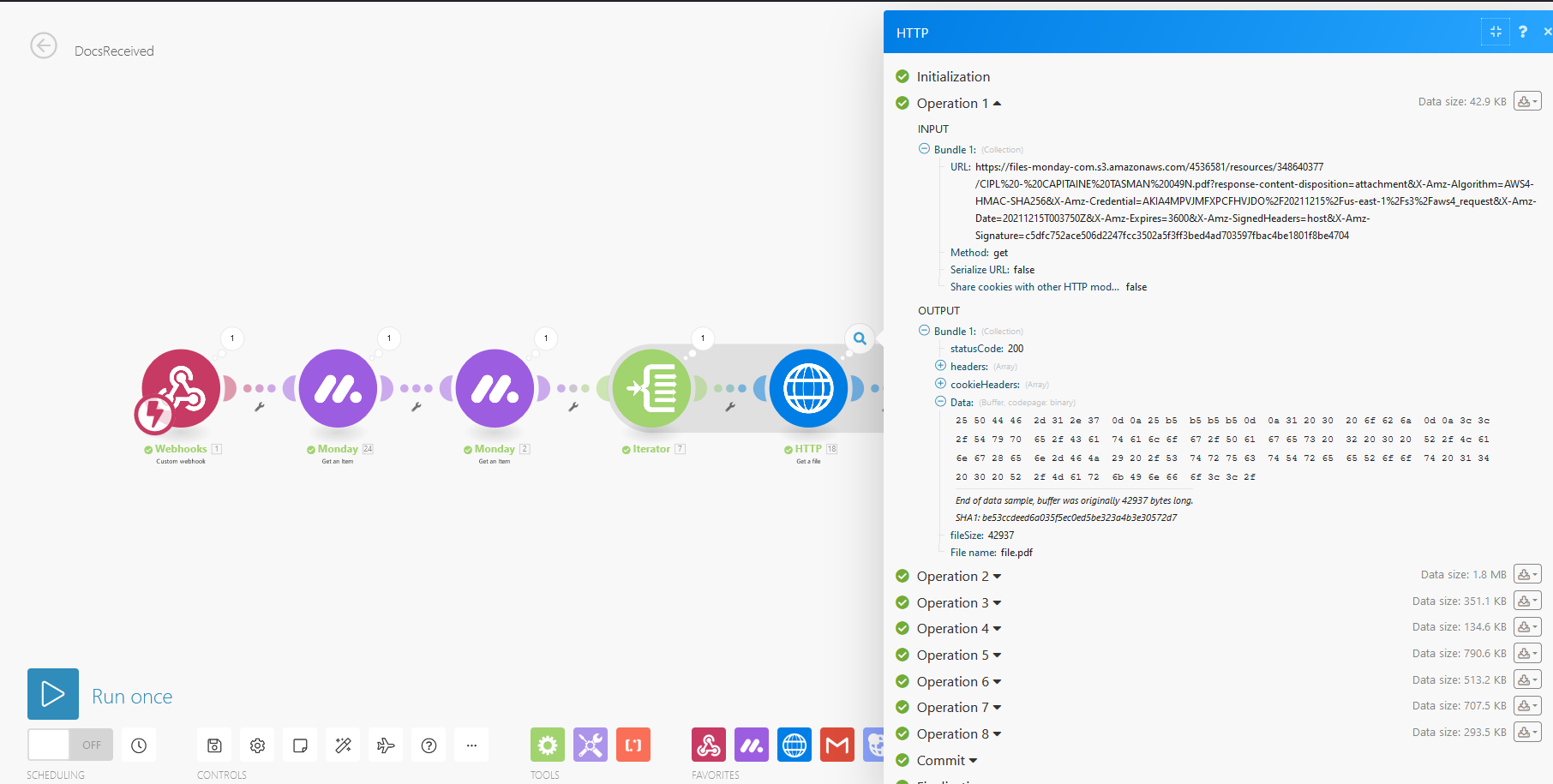Open the More options ellipsis button
This screenshot has width=1553, height=784.
coord(471,745)
